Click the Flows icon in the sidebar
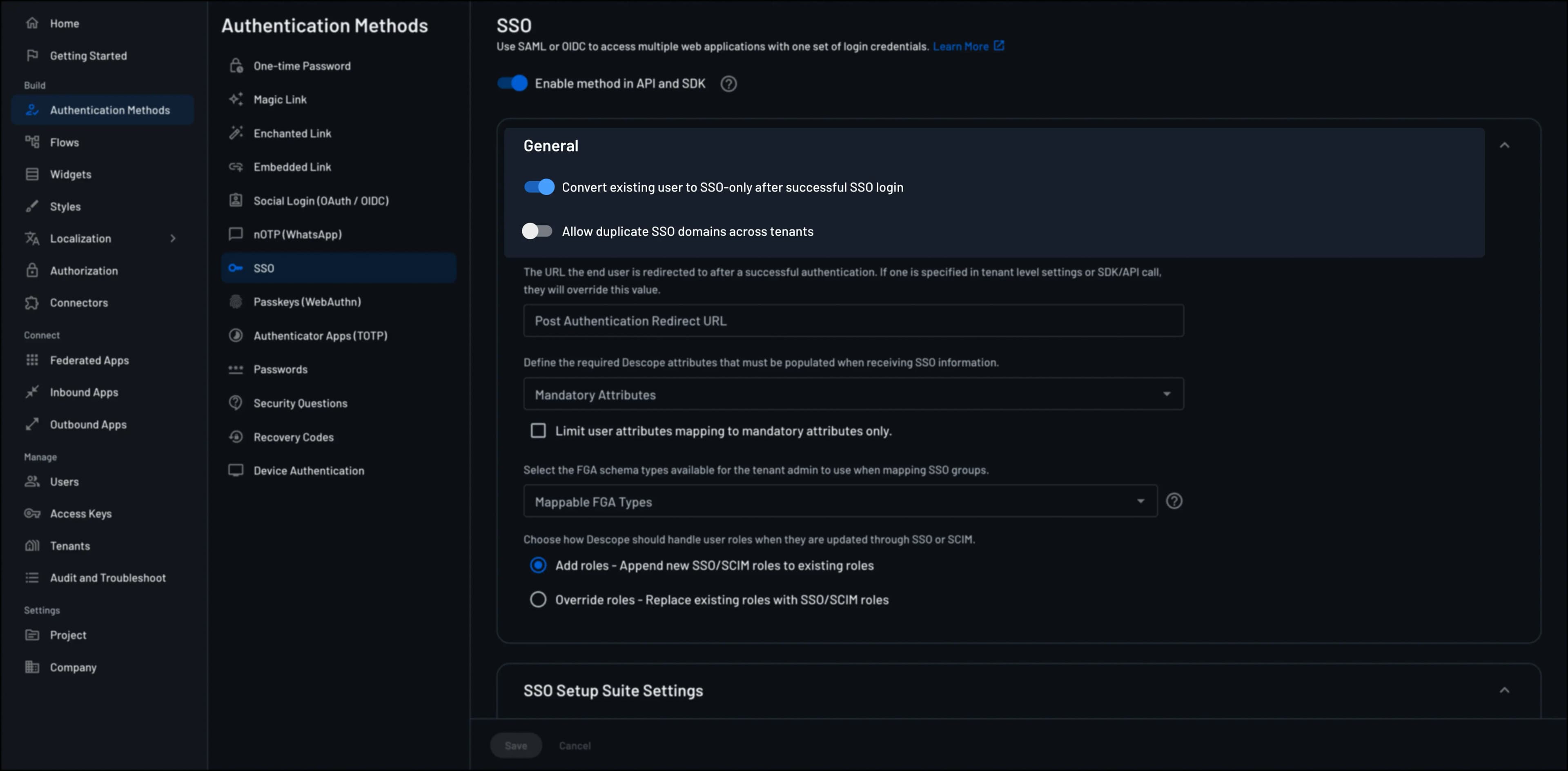This screenshot has height=771, width=1568. point(33,142)
